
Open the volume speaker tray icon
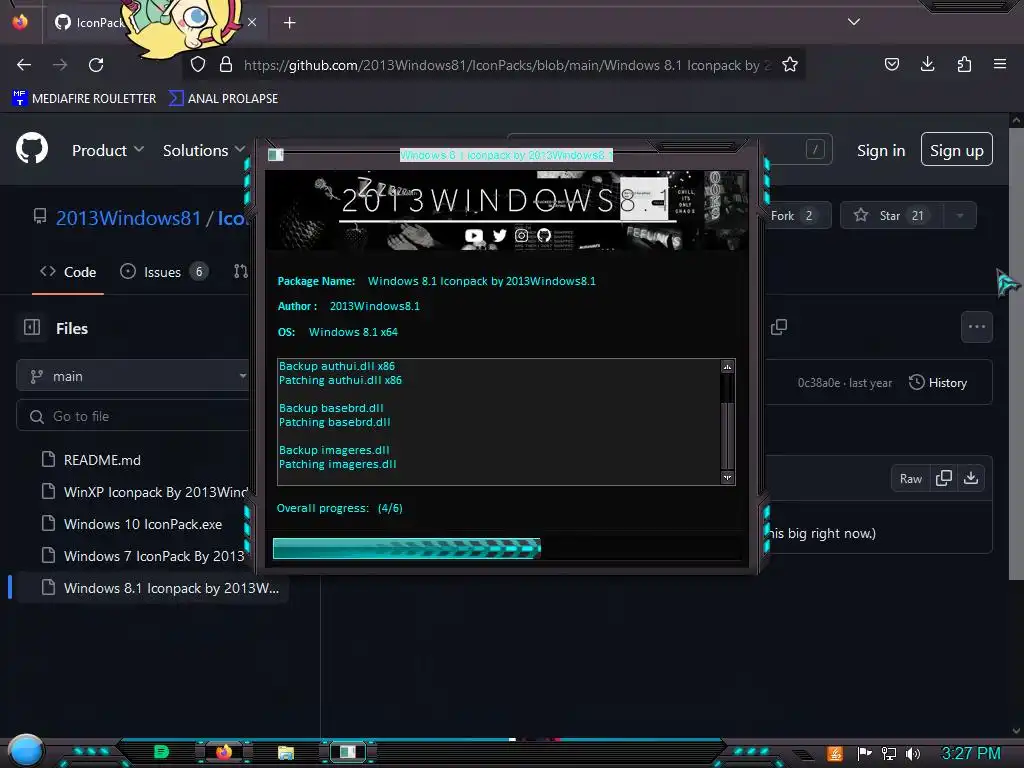tap(912, 754)
